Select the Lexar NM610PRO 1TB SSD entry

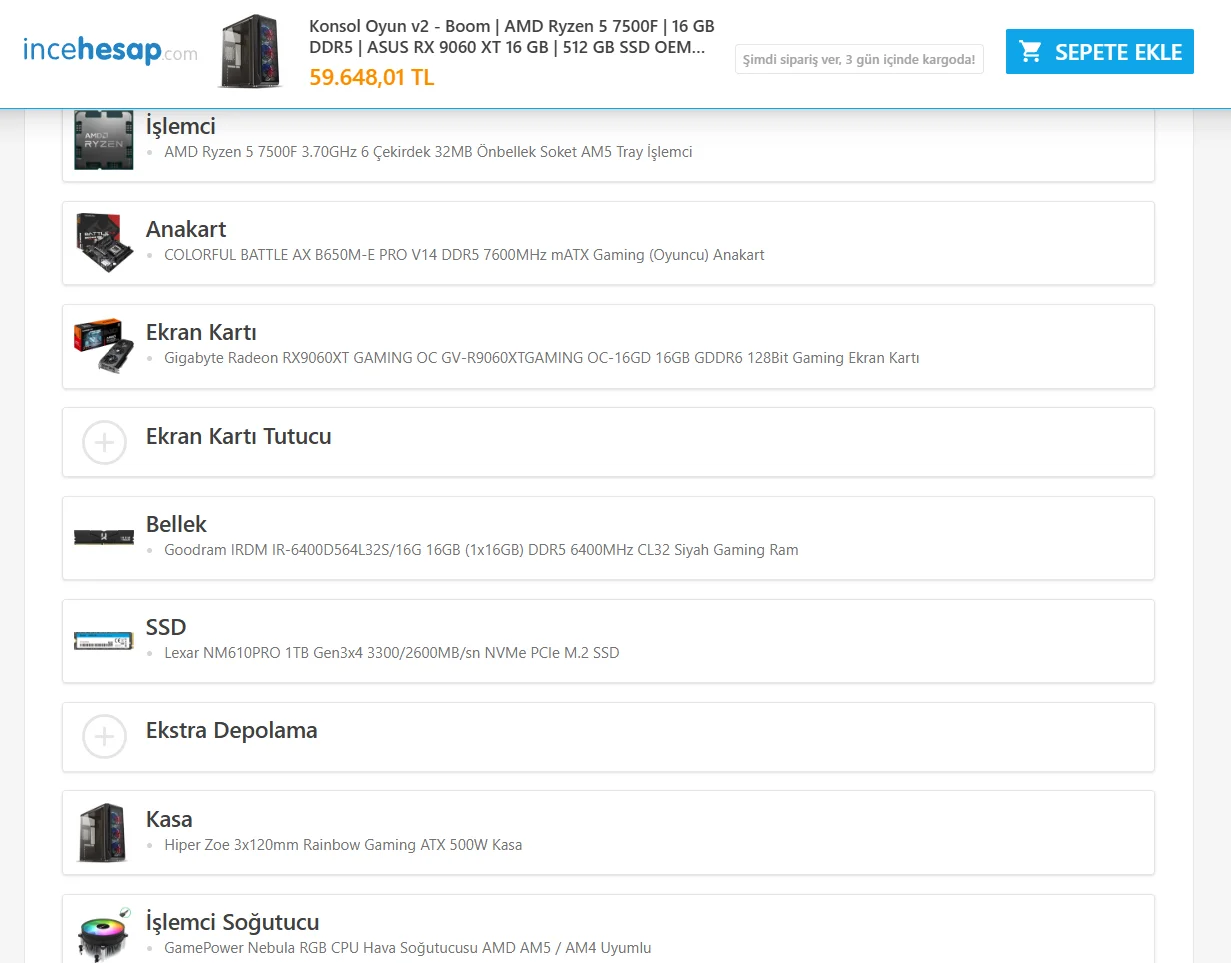click(392, 653)
